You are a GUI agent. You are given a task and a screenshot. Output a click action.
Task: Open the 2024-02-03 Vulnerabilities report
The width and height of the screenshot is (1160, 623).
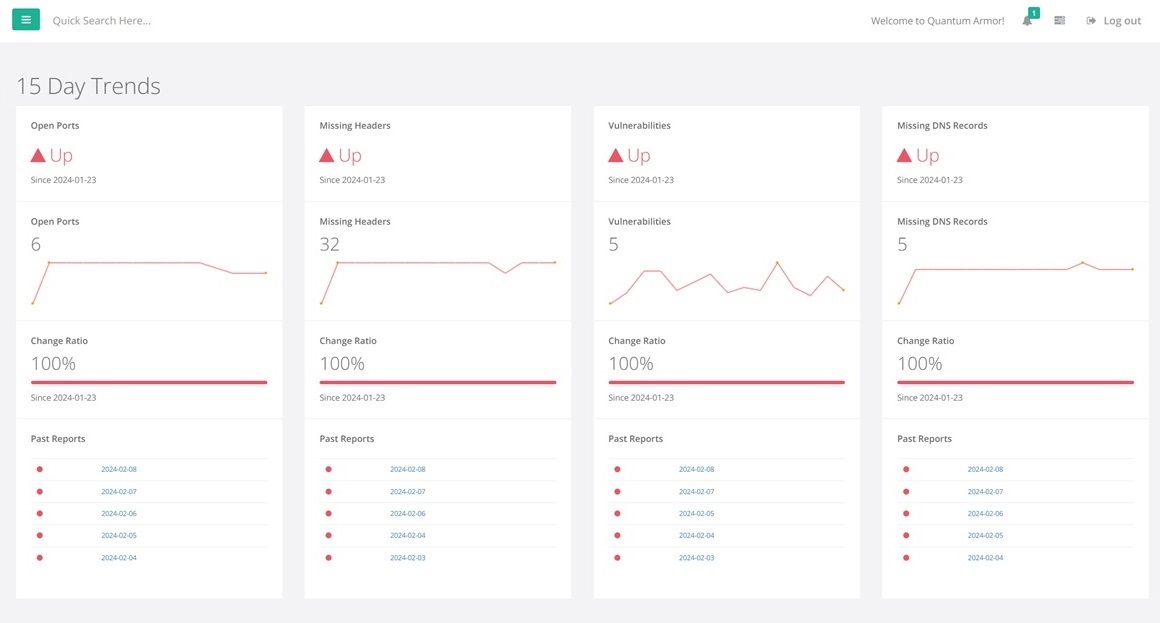pos(696,557)
